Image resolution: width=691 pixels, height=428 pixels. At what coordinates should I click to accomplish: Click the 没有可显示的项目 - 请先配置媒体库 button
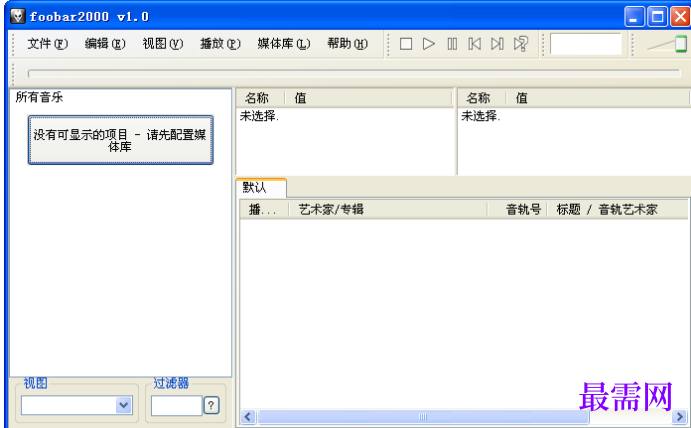pos(120,140)
